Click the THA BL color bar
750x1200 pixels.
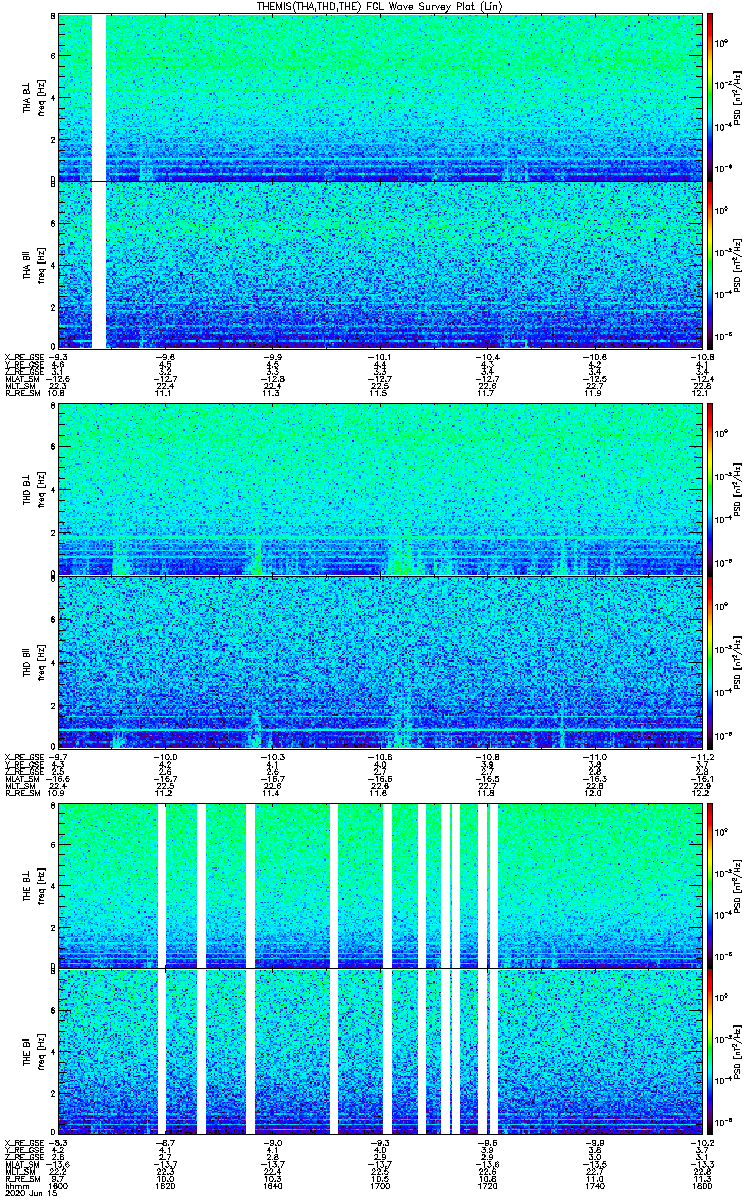(709, 97)
